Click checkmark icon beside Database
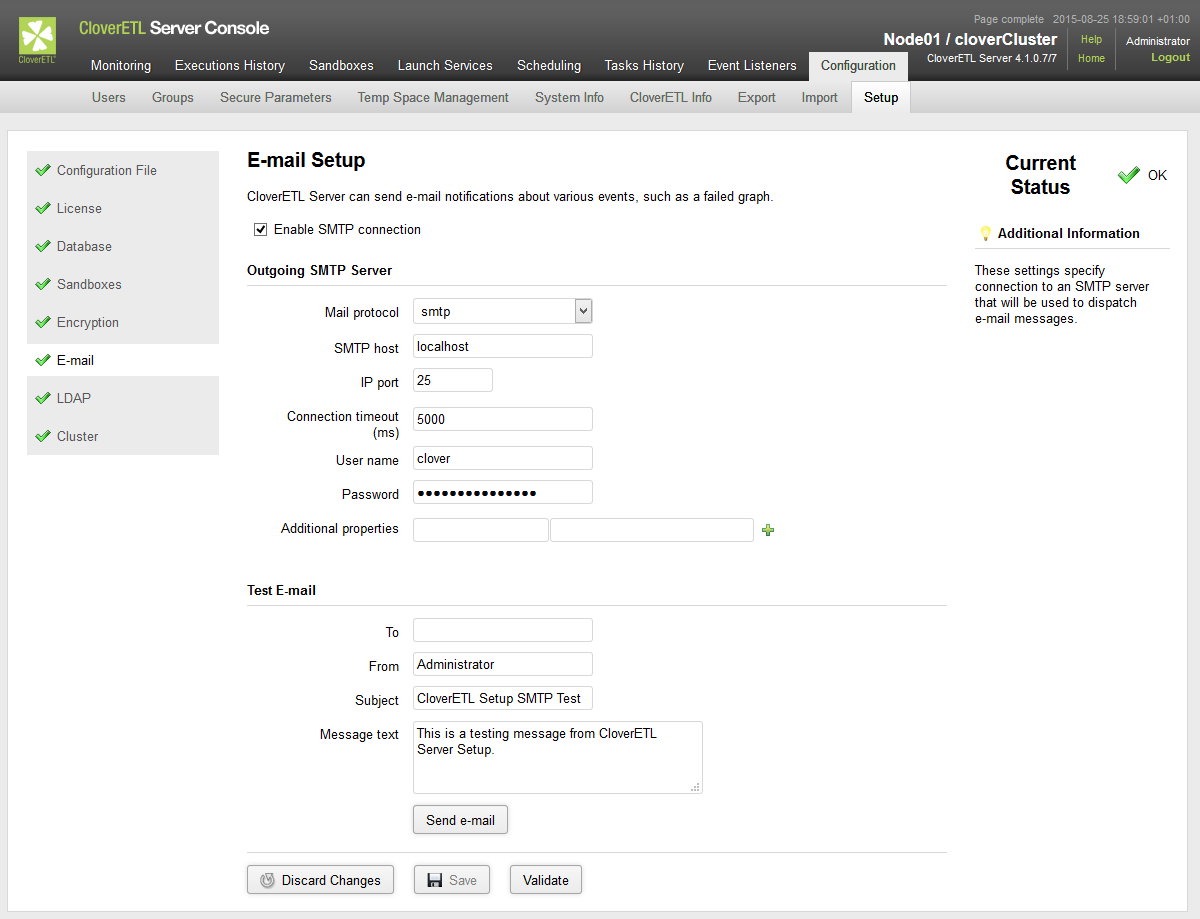Image resolution: width=1200 pixels, height=919 pixels. pyautogui.click(x=42, y=246)
